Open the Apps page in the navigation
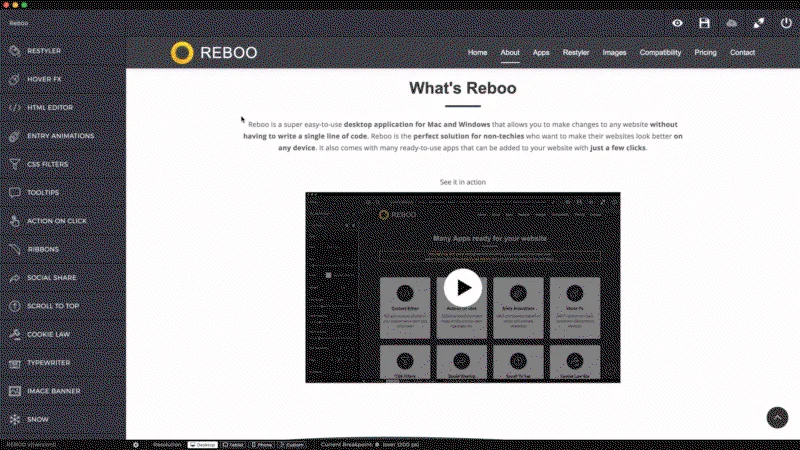Screen dimensions: 800x450 point(541,53)
